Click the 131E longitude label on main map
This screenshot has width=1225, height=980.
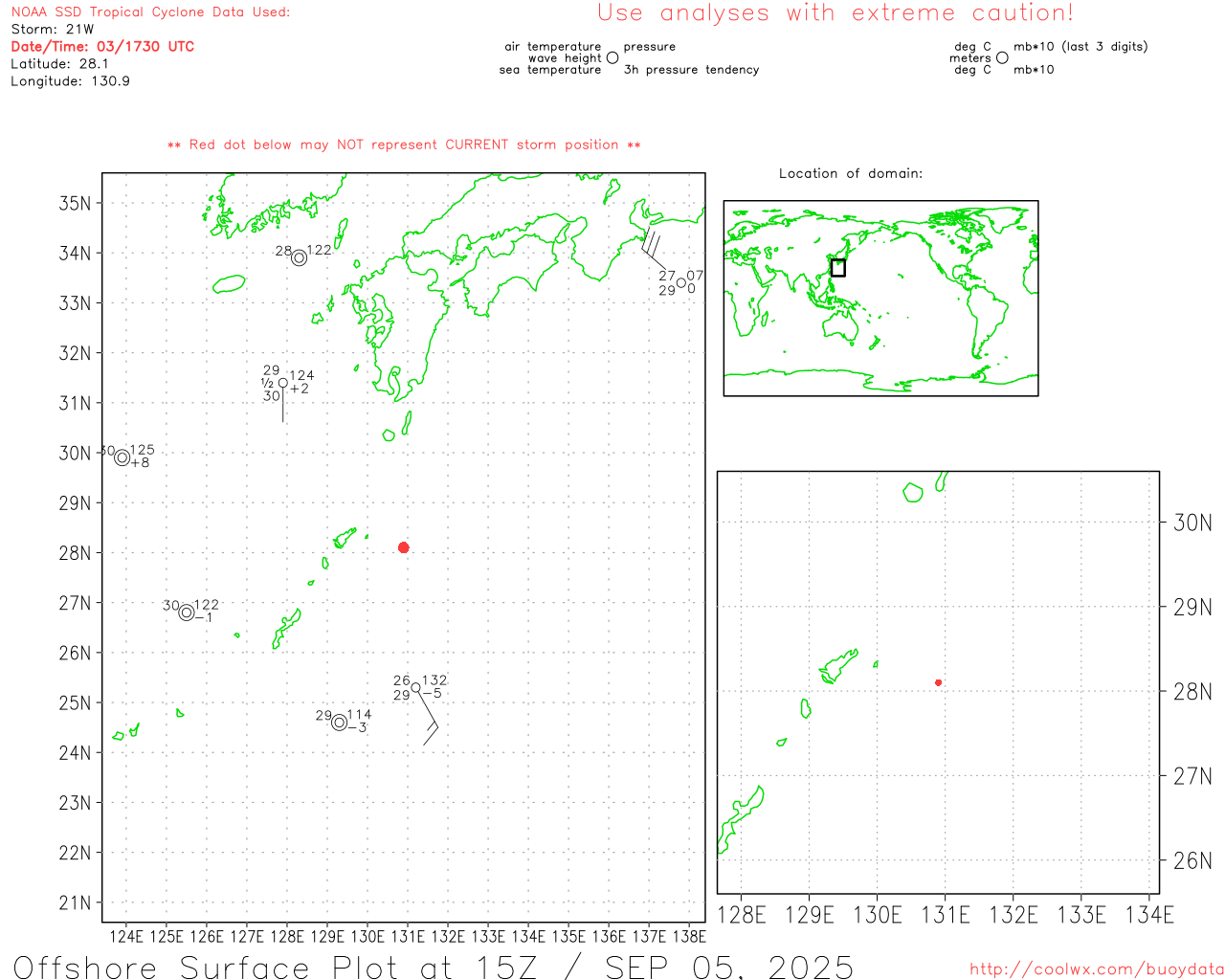[408, 936]
